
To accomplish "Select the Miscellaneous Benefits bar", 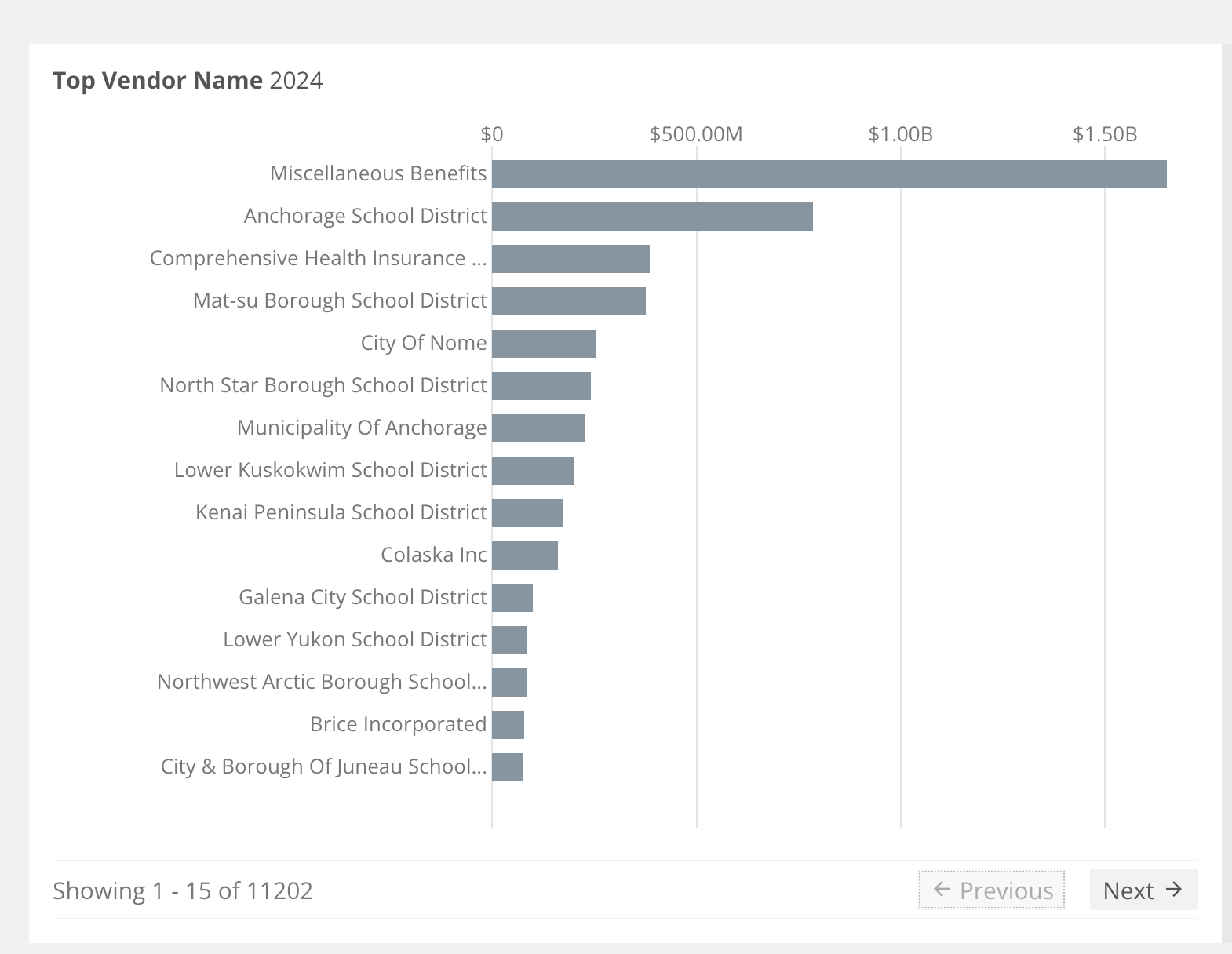I will (x=829, y=174).
